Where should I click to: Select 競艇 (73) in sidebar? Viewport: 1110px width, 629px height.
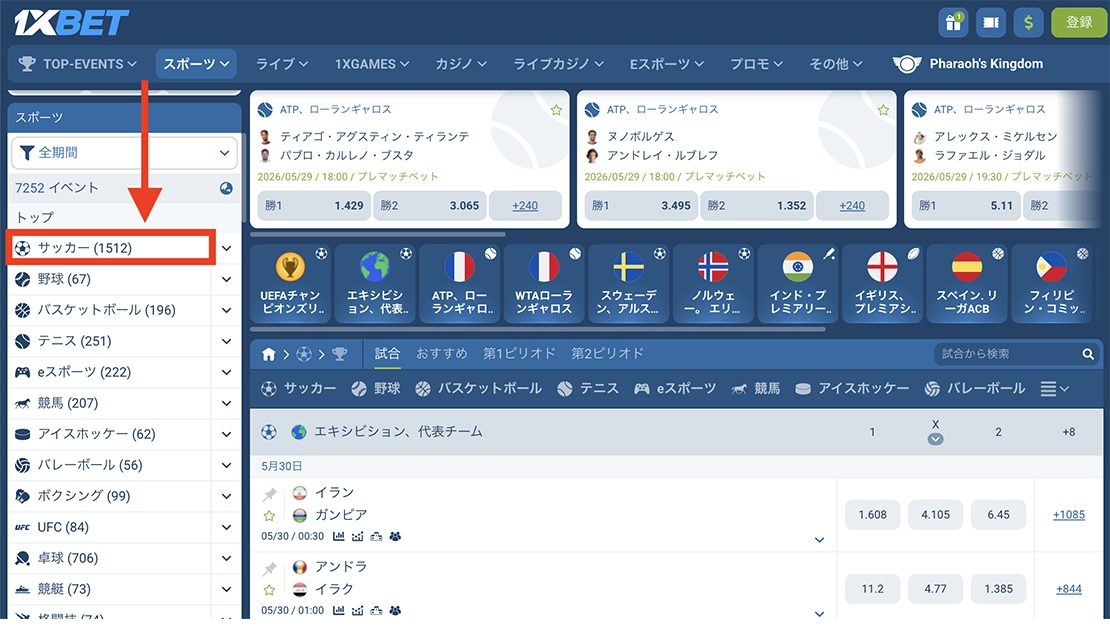[110, 589]
